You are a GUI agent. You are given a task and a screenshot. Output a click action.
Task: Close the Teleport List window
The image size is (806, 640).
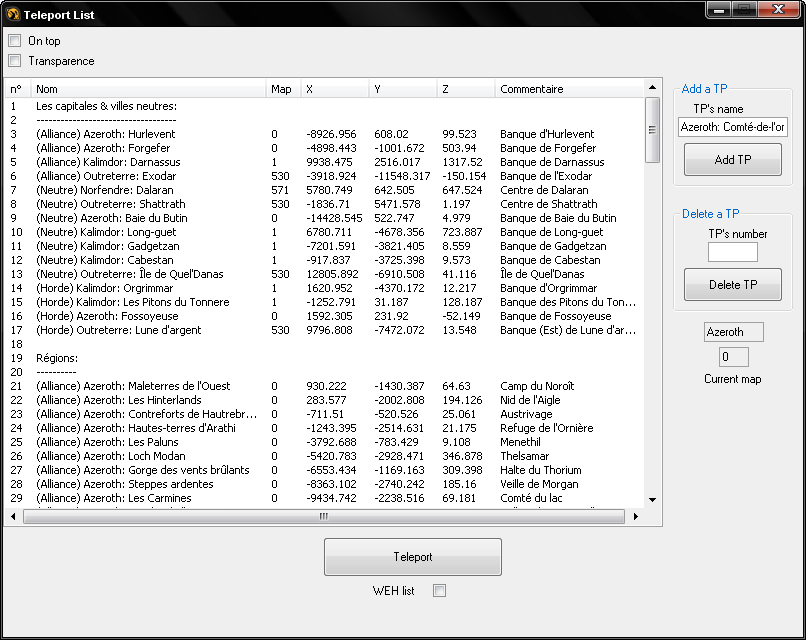click(779, 10)
